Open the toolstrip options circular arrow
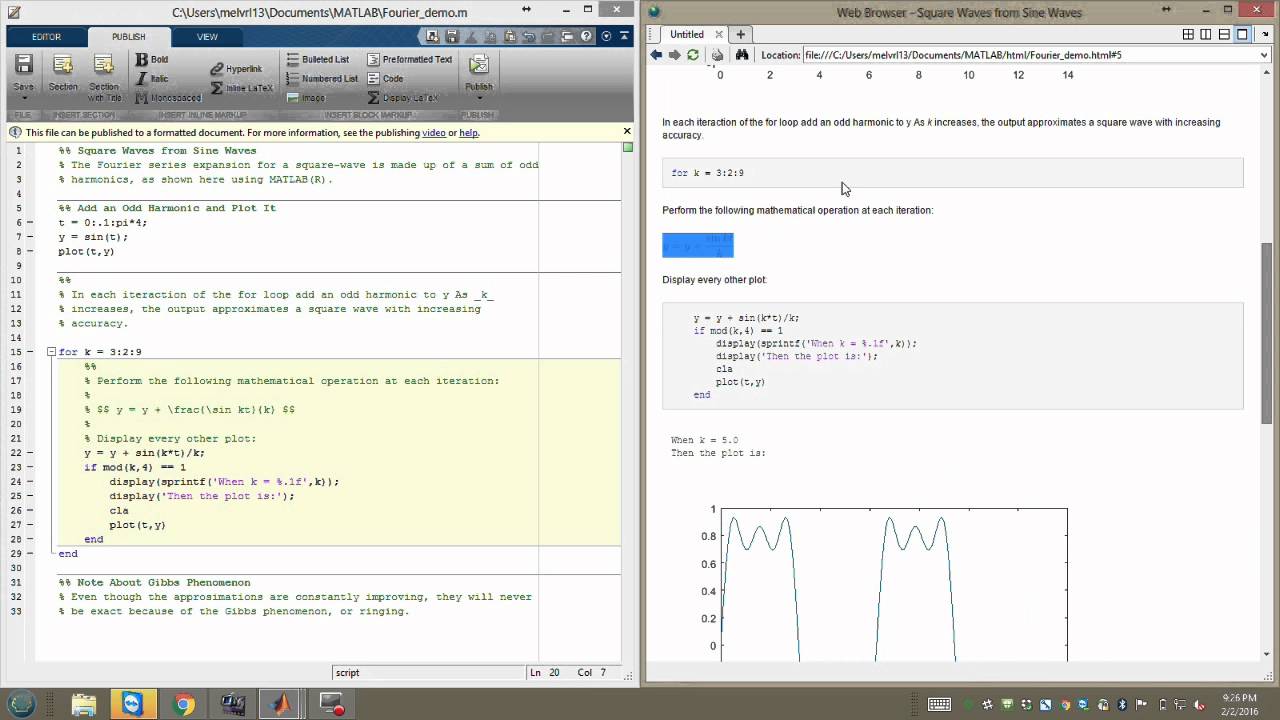This screenshot has width=1280, height=720. click(x=606, y=36)
